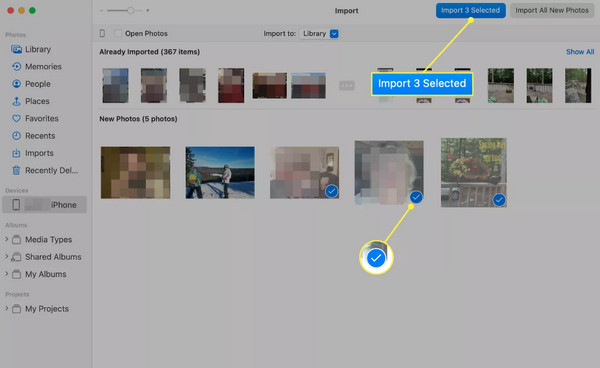Screen dimensions: 600x368
Task: Deselect the checkmark on fourth new photo
Action: click(x=416, y=197)
